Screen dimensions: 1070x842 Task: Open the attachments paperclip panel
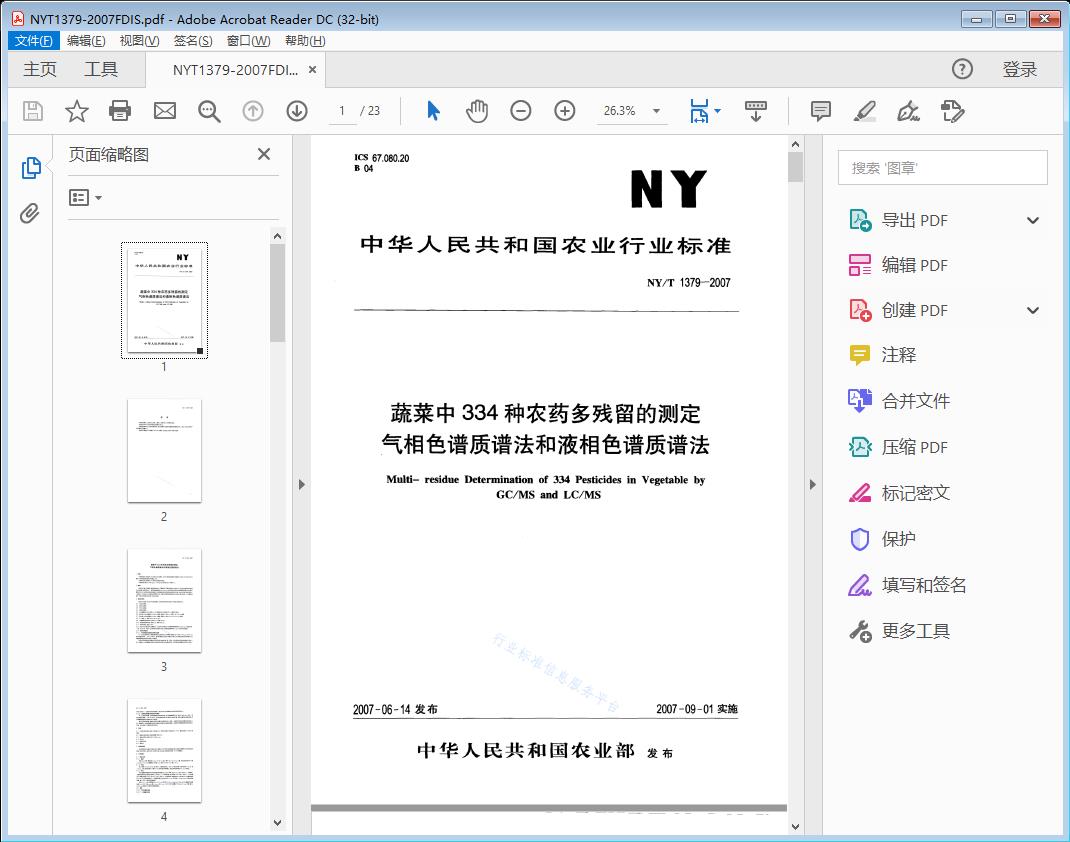31,213
